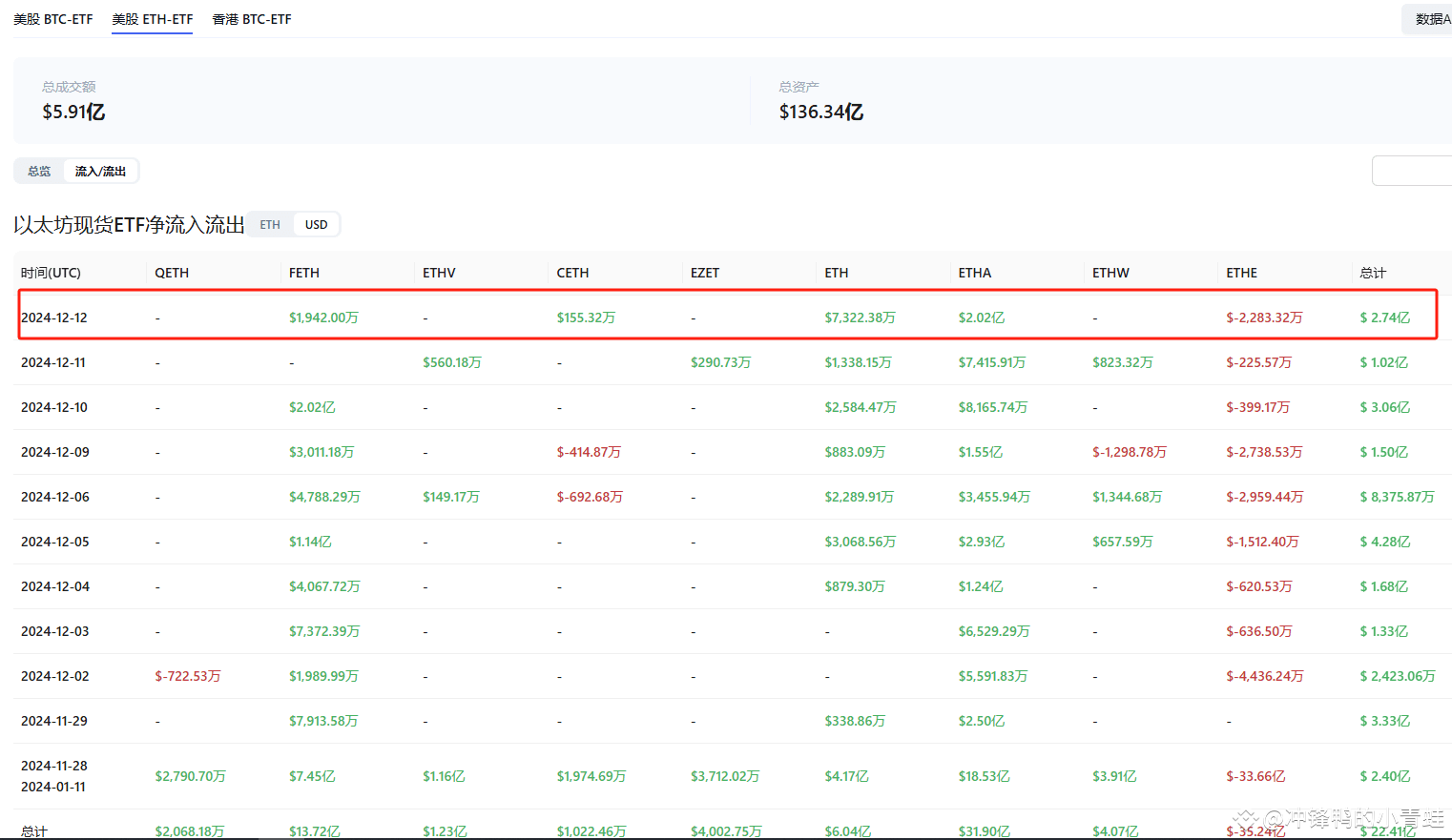Select the red $-2,283.32万 ETHE outflow cell
1452x840 pixels.
coord(1264,317)
